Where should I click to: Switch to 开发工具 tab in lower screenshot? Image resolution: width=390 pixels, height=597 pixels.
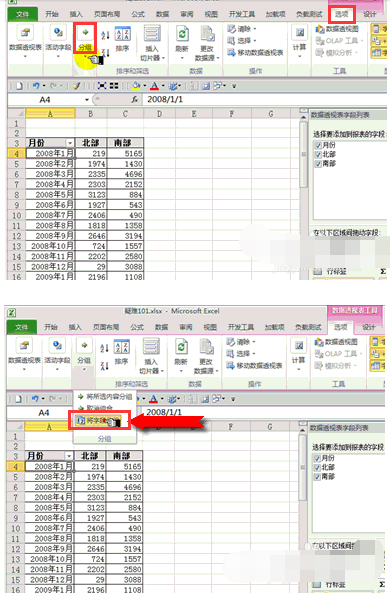click(x=241, y=327)
